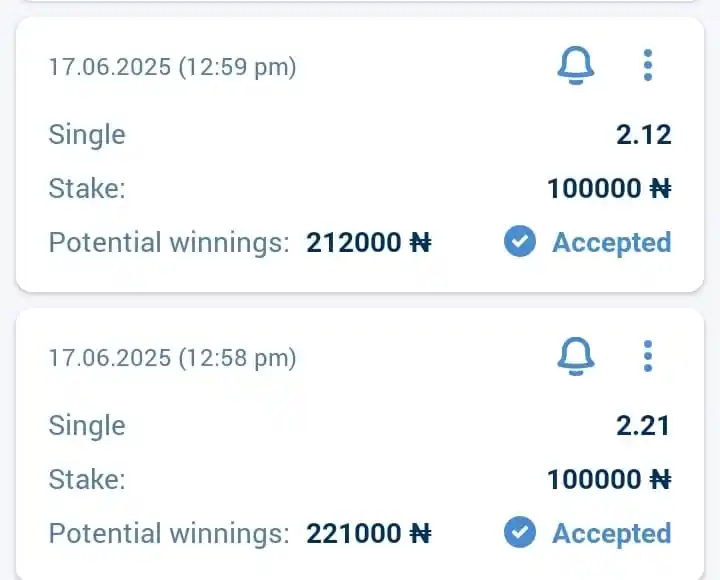Select the 17.06.2025 (12:59 pm) date
The image size is (720, 580).
click(x=173, y=67)
